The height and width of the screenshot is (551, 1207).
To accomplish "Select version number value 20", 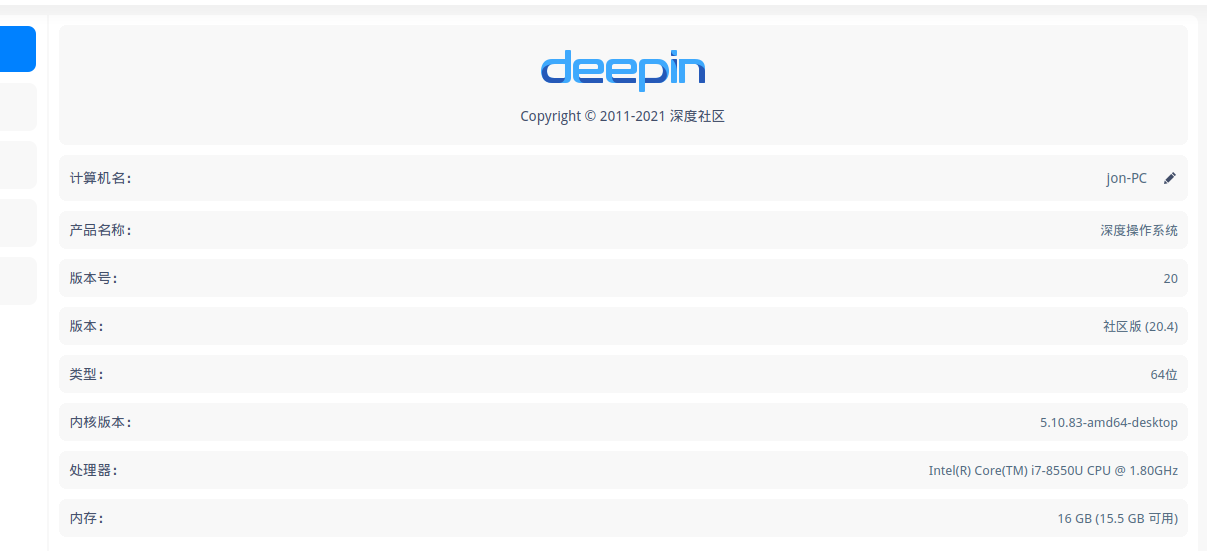I will 1170,278.
